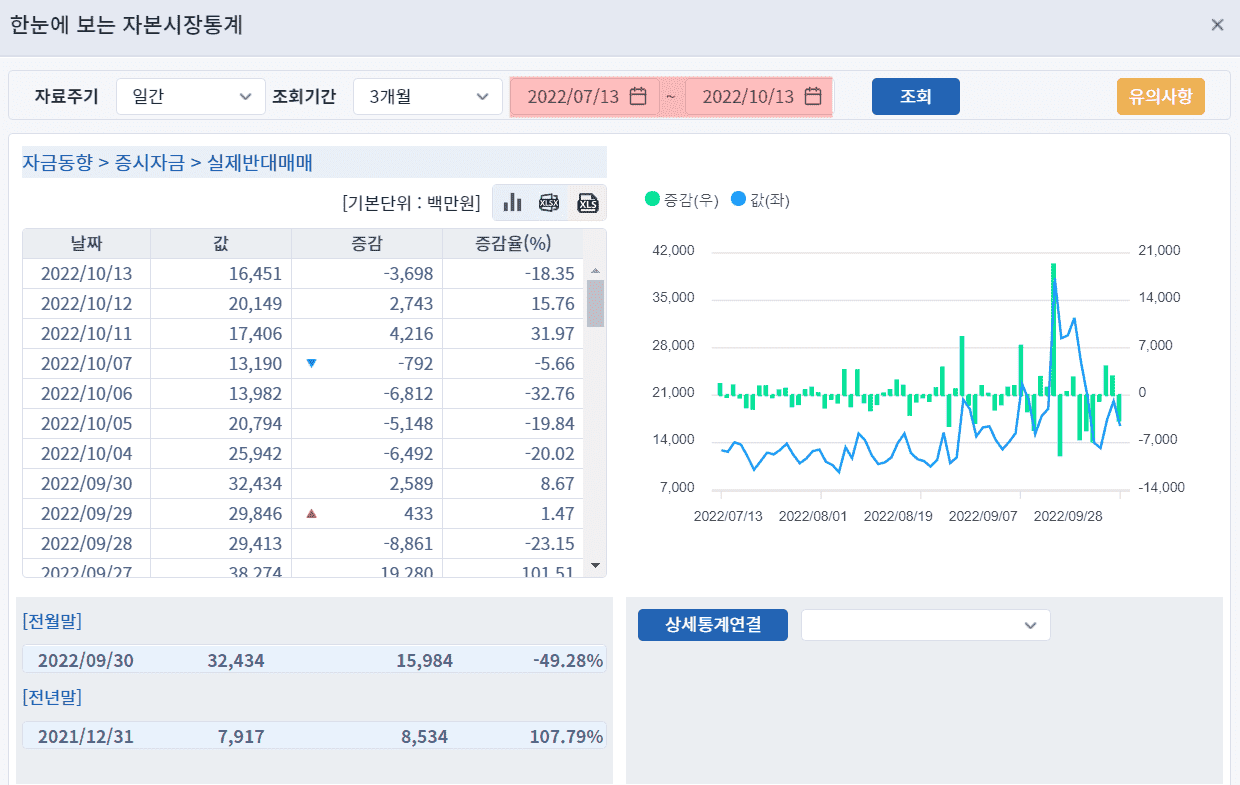
Task: Download data as XLSX file
Action: point(549,203)
